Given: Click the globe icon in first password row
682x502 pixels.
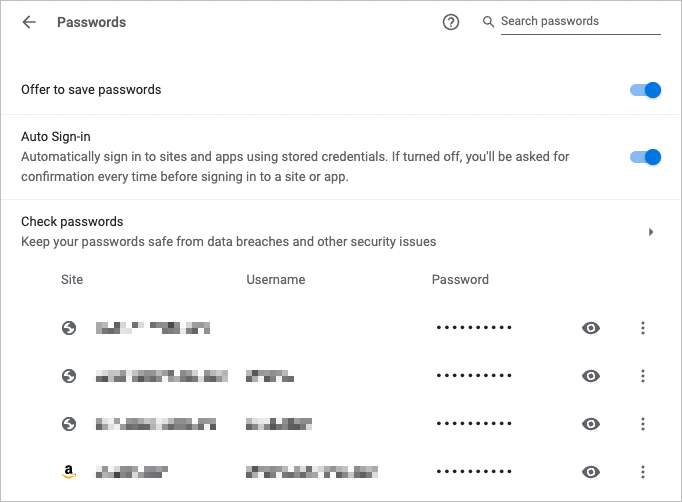Looking at the screenshot, I should point(69,328).
